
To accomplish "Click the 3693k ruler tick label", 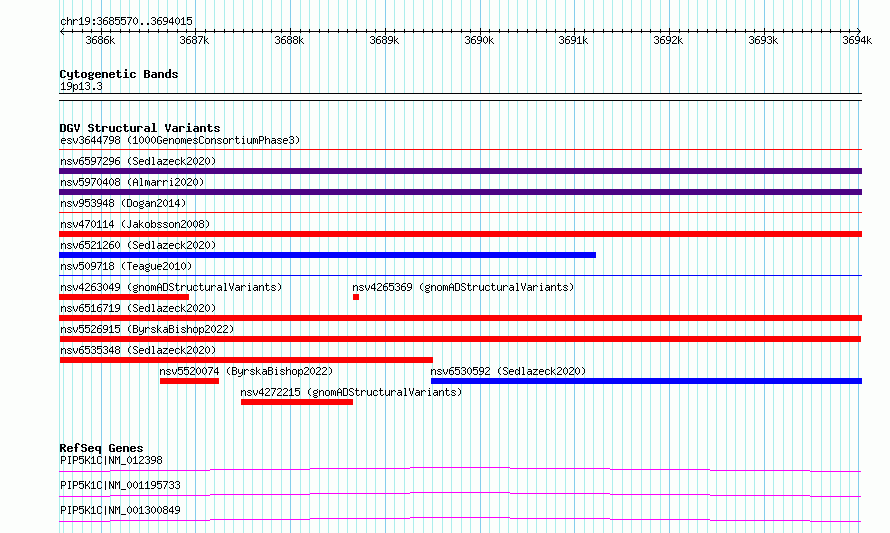I will (763, 40).
